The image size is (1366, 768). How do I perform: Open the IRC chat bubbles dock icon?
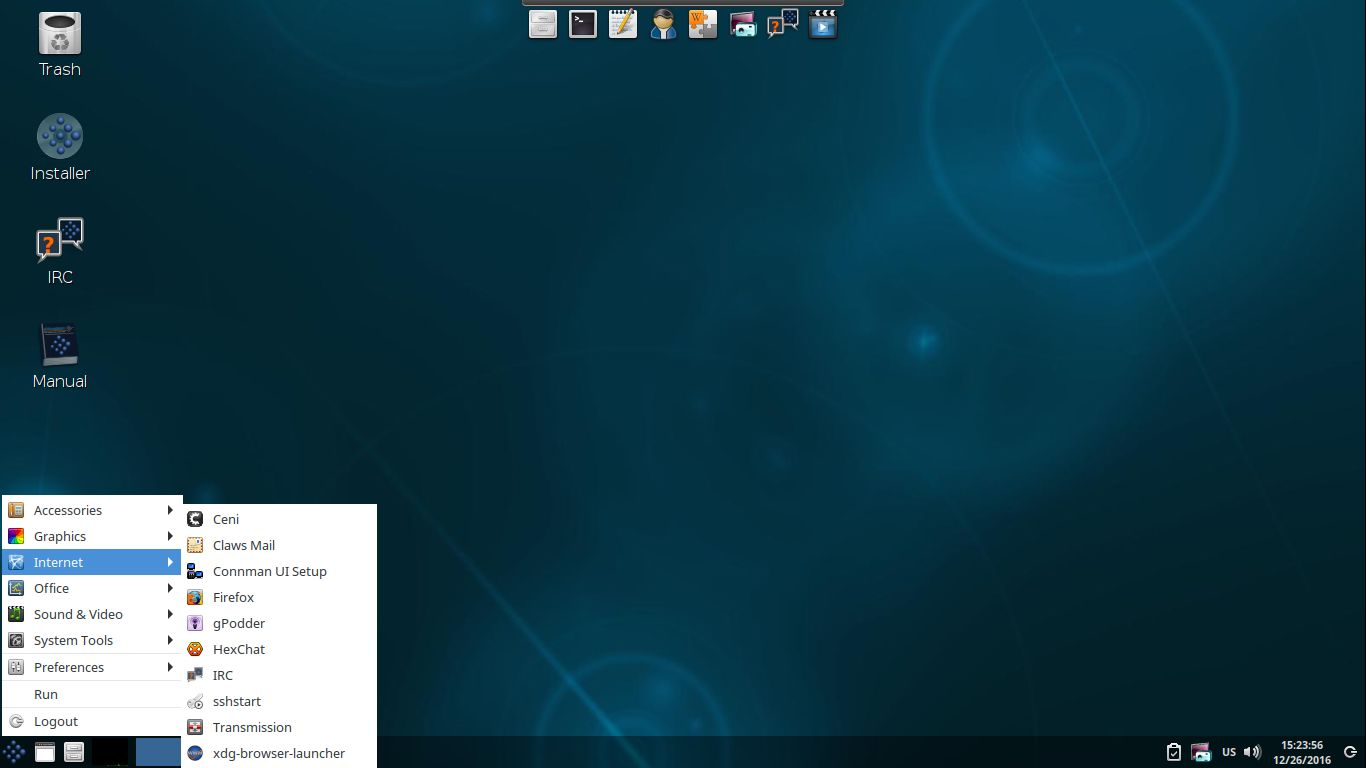click(x=783, y=24)
